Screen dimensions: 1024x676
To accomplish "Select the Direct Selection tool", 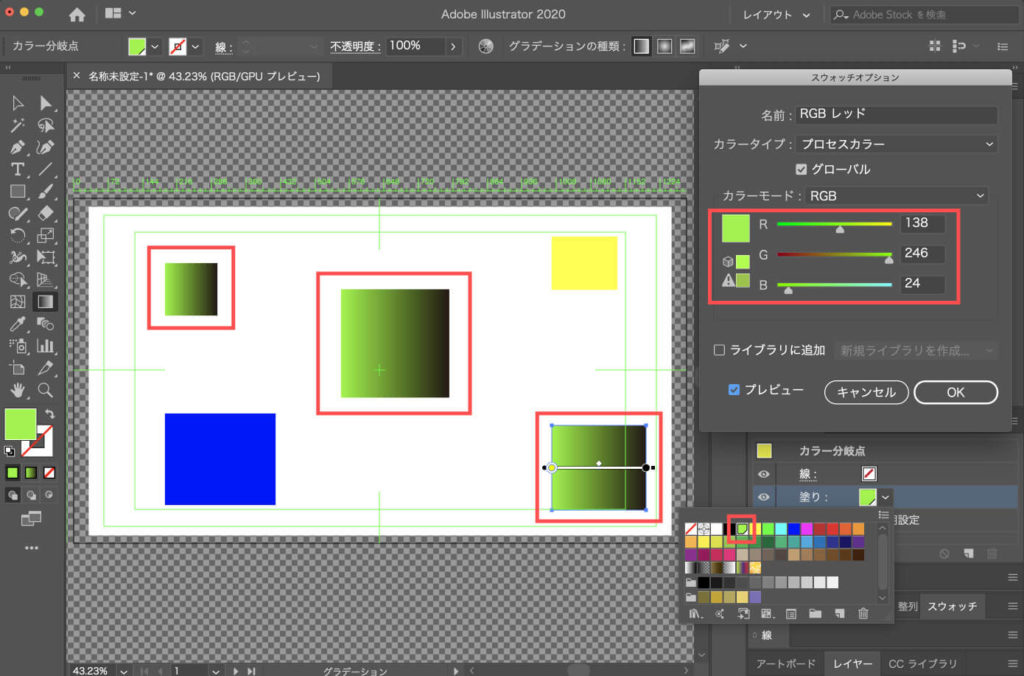I will click(46, 103).
